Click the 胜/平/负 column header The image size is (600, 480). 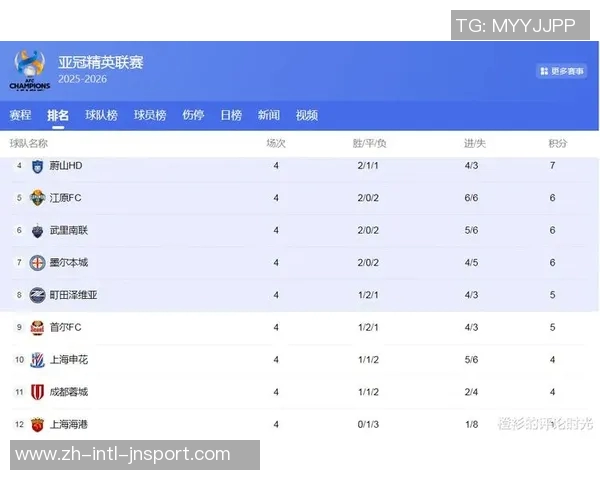pos(369,144)
